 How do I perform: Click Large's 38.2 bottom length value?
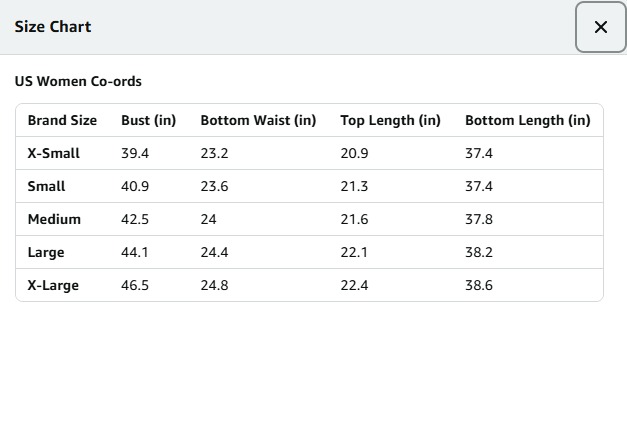click(x=479, y=252)
